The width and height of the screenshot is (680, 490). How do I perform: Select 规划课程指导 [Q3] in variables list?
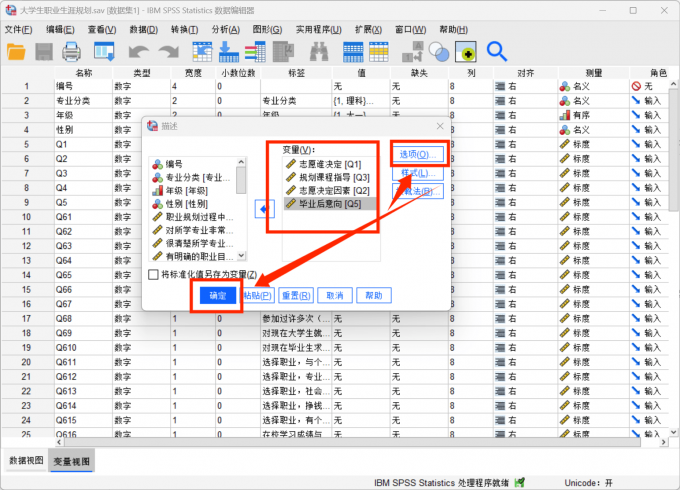[x=330, y=177]
